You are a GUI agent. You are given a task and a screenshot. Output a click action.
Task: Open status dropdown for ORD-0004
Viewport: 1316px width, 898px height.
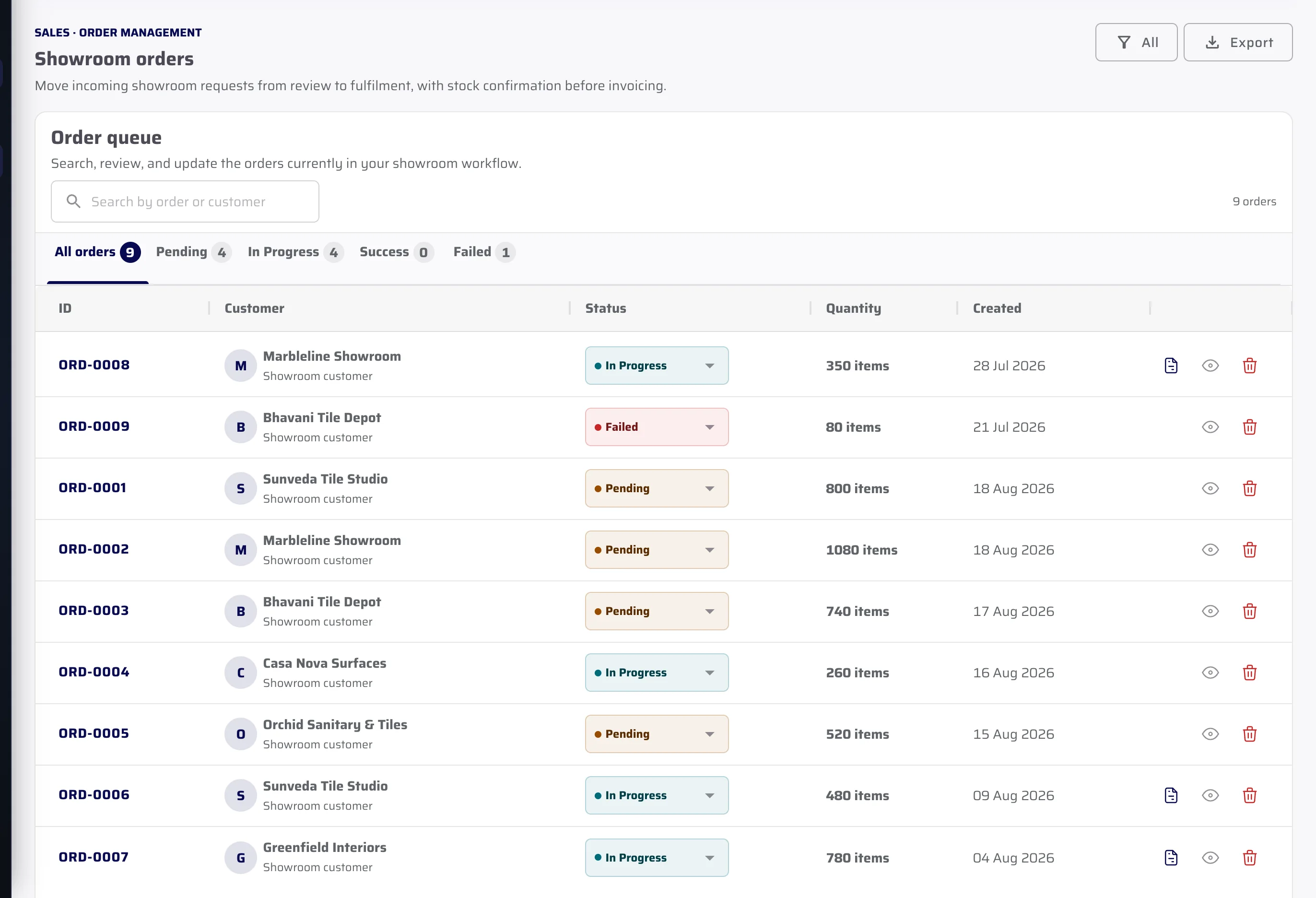pos(656,673)
